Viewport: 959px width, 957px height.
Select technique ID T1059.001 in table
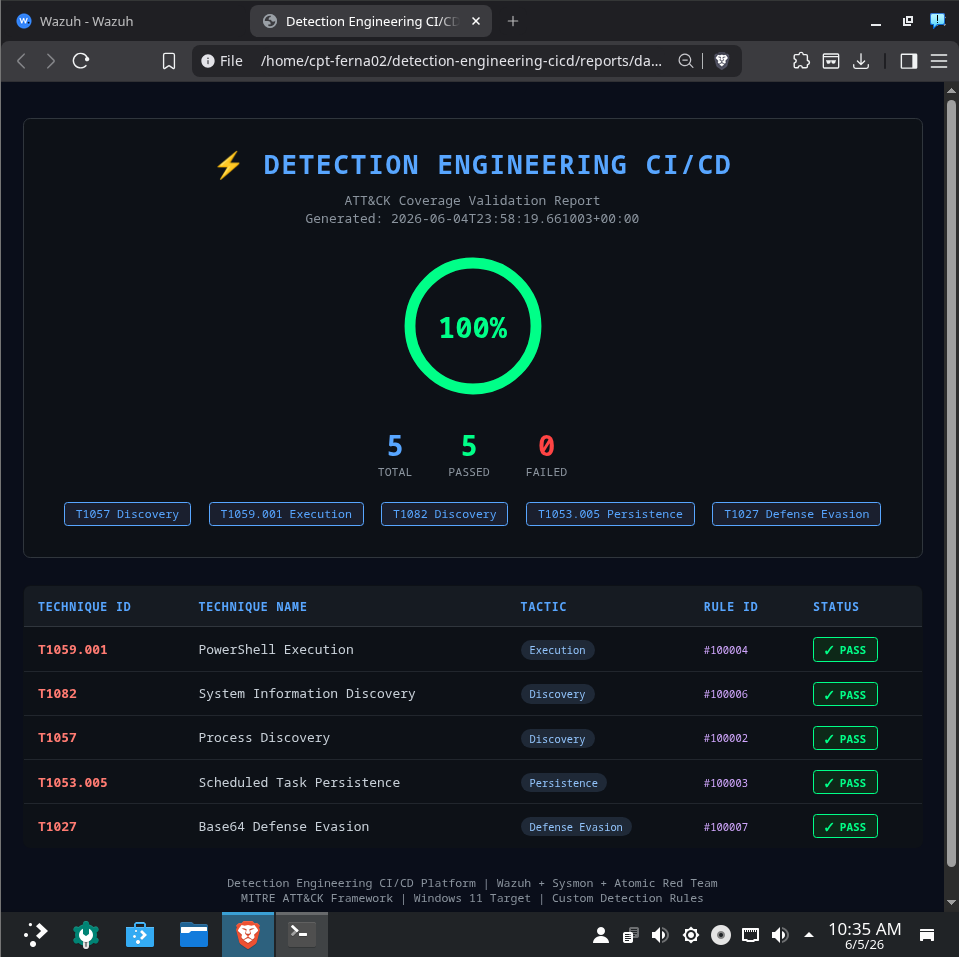click(x=73, y=649)
